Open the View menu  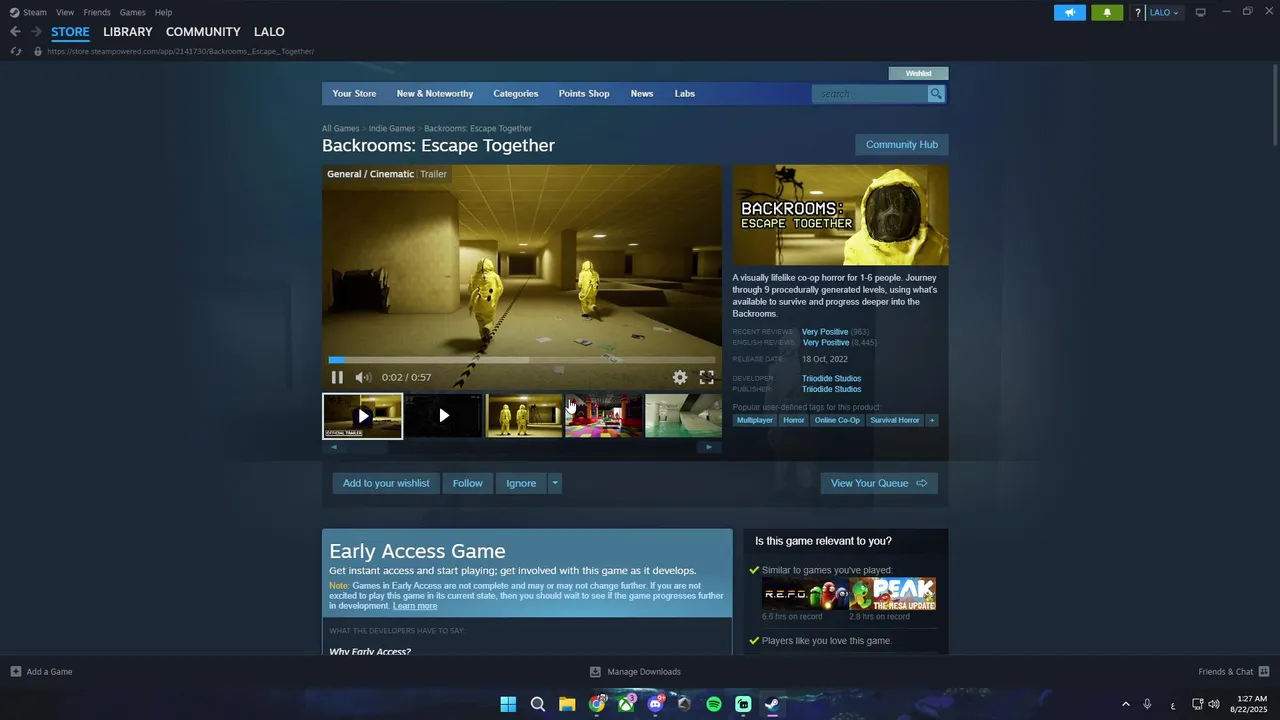coord(65,12)
